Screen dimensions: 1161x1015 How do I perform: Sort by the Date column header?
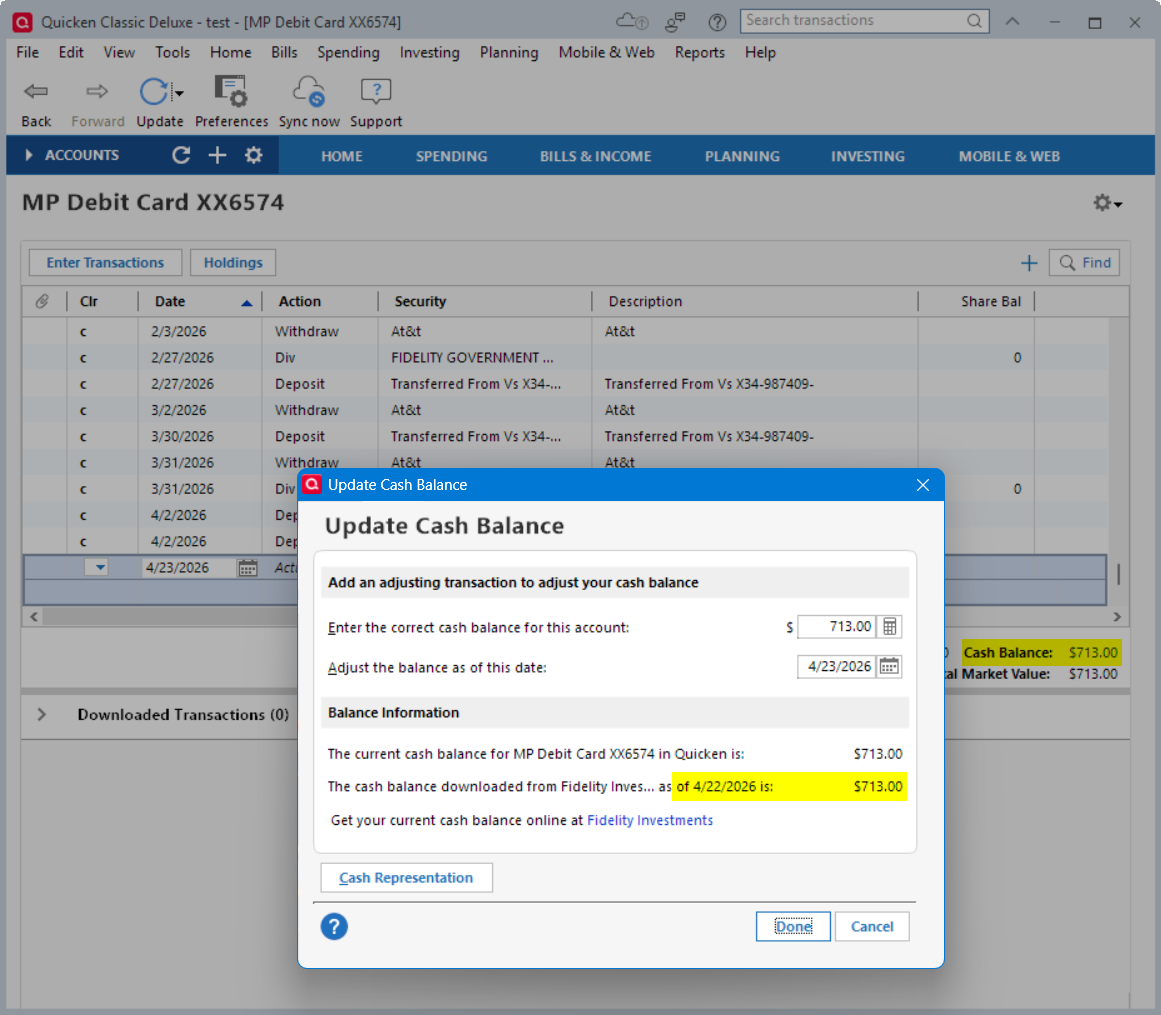pyautogui.click(x=170, y=301)
